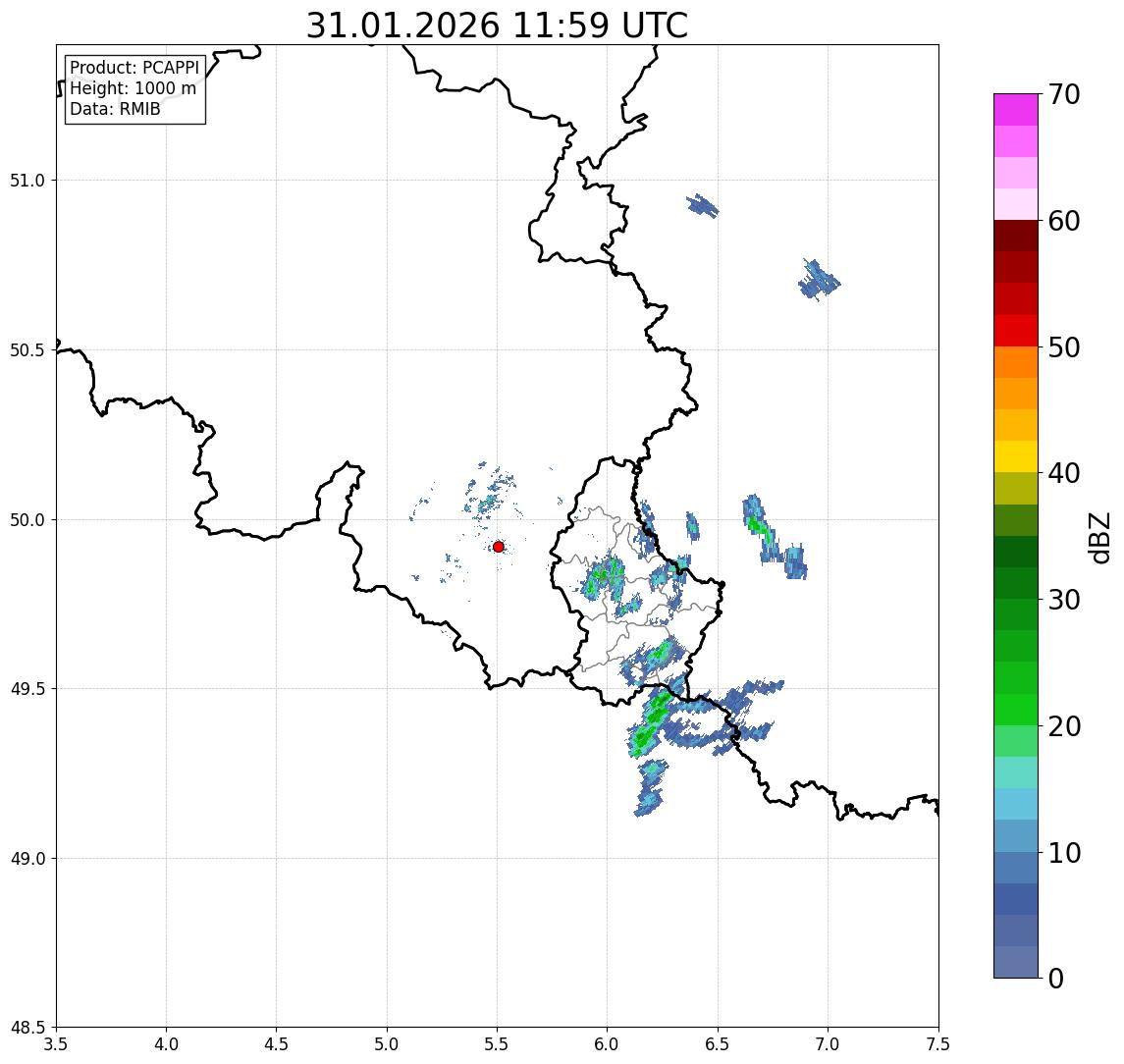This screenshot has width=1124, height=1064.
Task: Click the yellow colorbar swatch at 40
Action: [x=1016, y=456]
